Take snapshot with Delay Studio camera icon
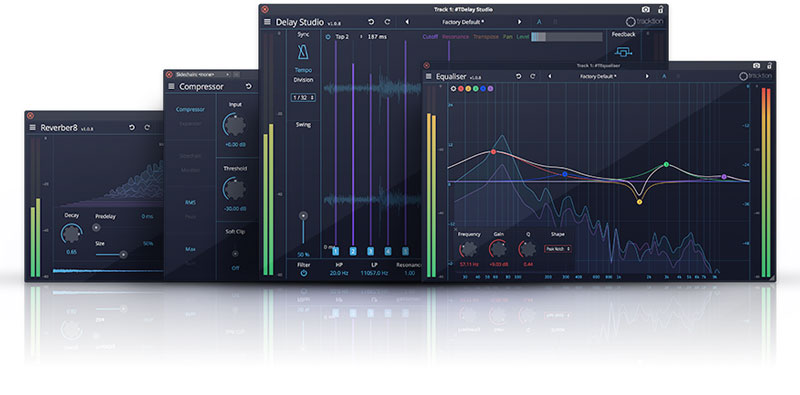Viewport: 800px width, 395px height. coord(646,10)
